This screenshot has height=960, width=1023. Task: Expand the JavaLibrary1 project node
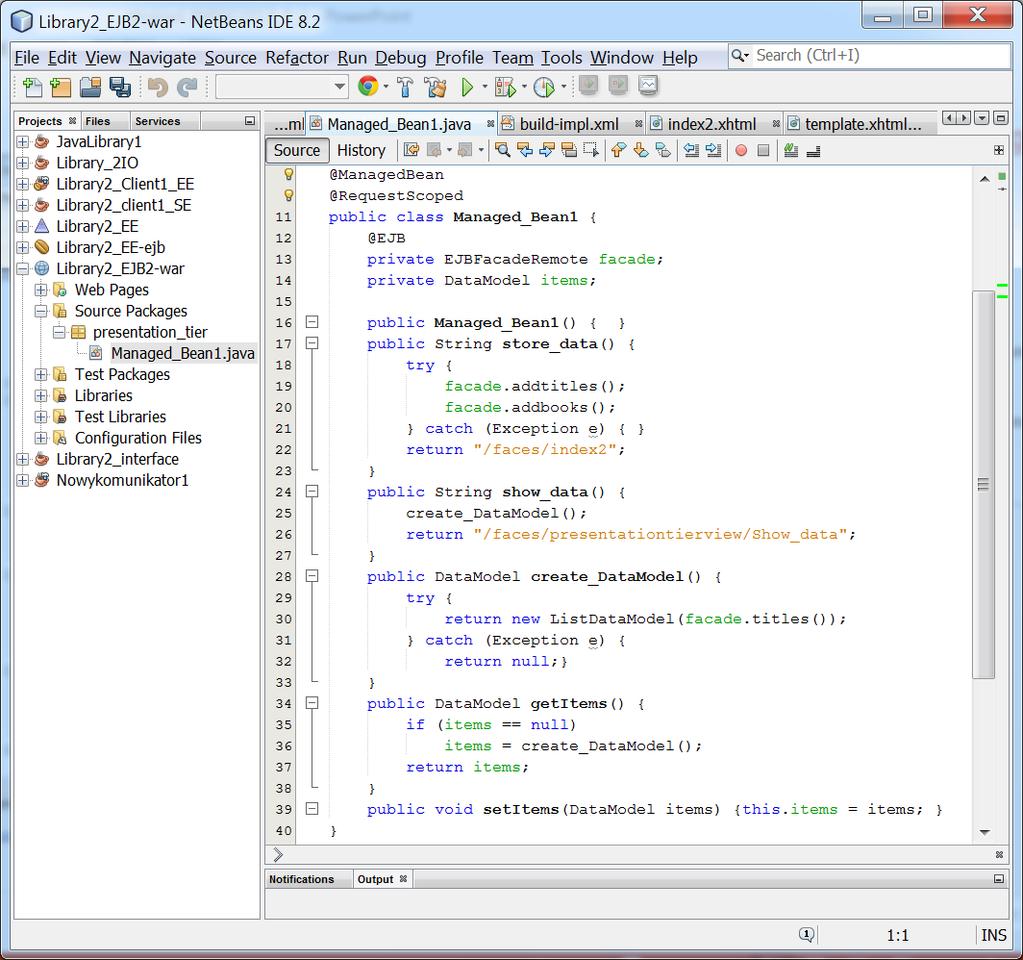point(22,142)
